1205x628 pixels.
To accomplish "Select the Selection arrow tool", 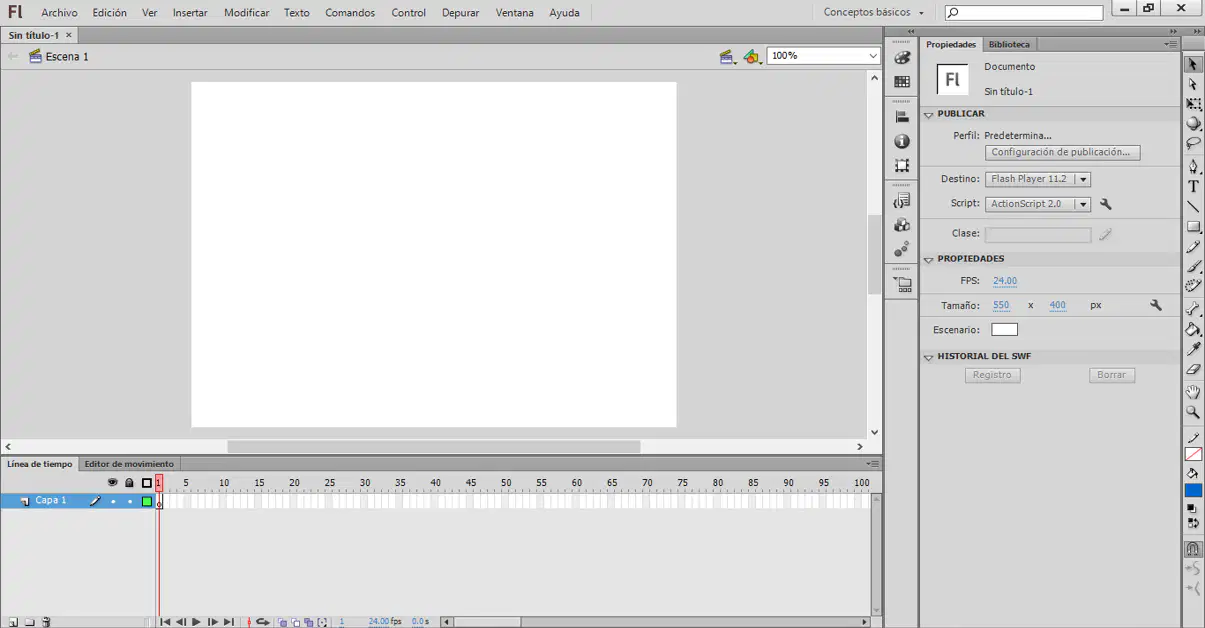I will click(1193, 64).
